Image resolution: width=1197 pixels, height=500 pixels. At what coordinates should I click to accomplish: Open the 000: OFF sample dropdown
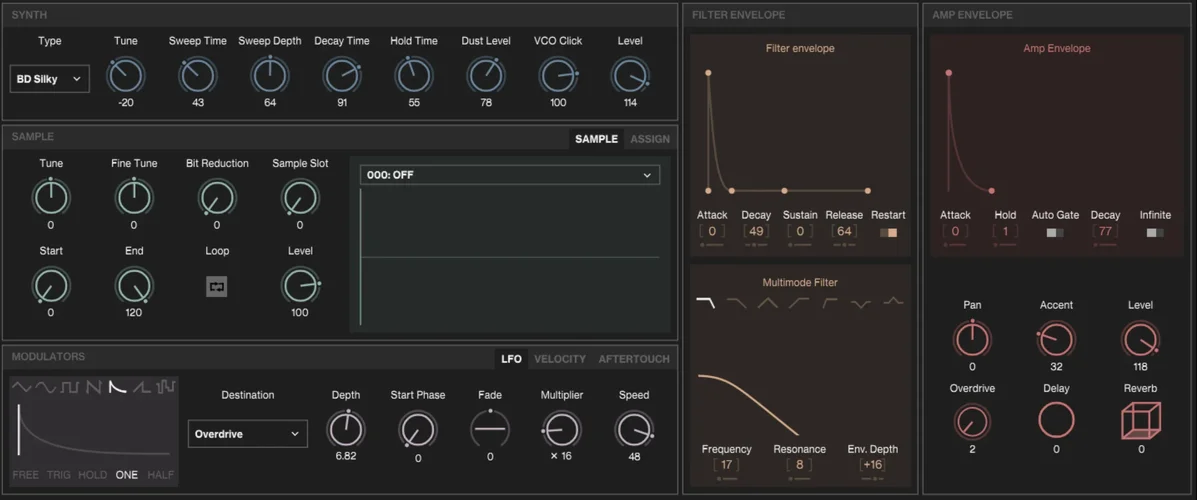tap(510, 175)
